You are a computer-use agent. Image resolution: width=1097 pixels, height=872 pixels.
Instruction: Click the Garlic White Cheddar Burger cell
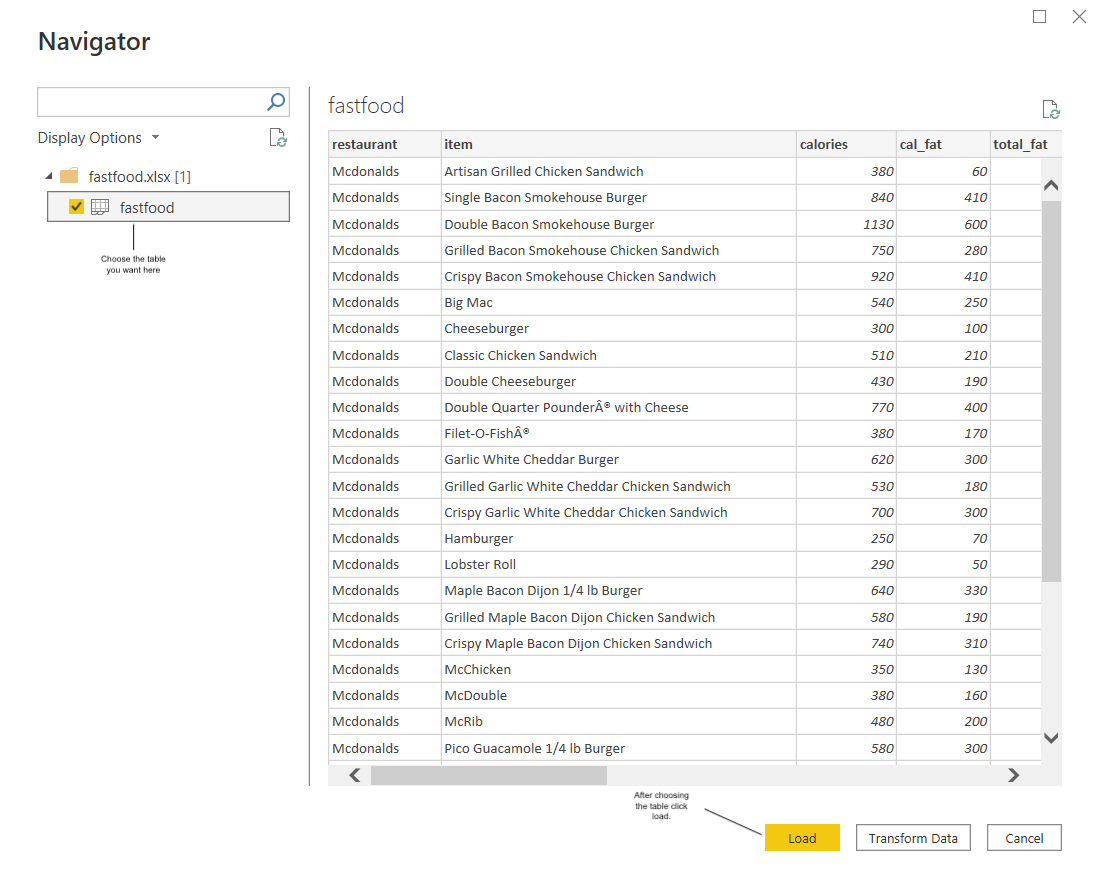click(618, 459)
